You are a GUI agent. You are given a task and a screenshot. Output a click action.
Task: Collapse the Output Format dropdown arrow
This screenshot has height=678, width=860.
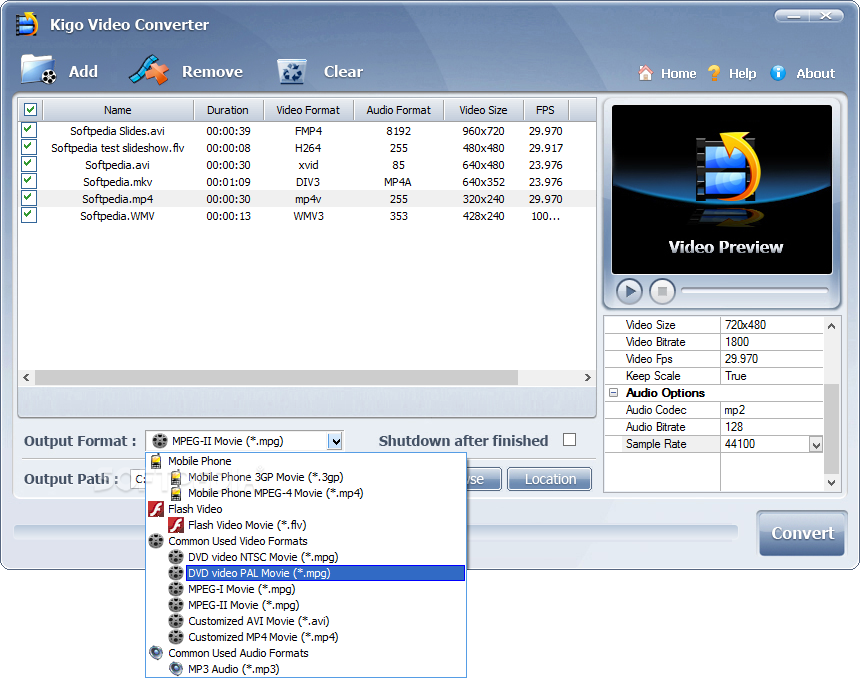(335, 441)
